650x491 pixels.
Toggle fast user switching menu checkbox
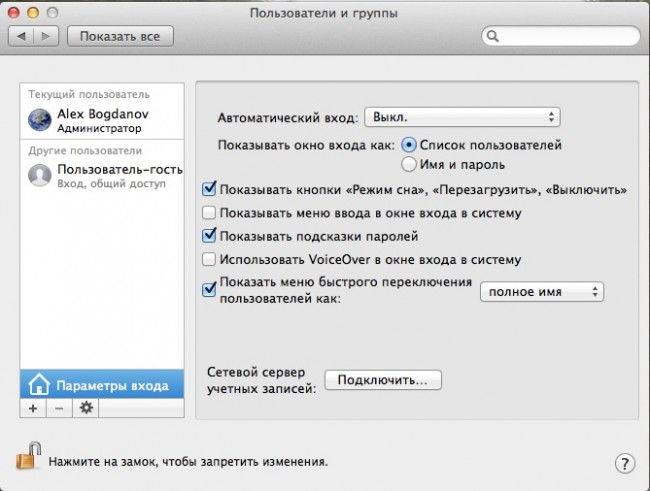click(x=209, y=289)
